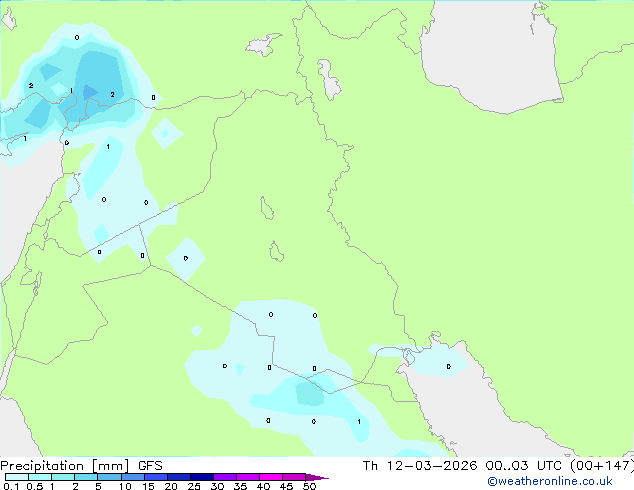Open the weatheronline.co.uk link
The width and height of the screenshot is (634, 490).
click(550, 481)
